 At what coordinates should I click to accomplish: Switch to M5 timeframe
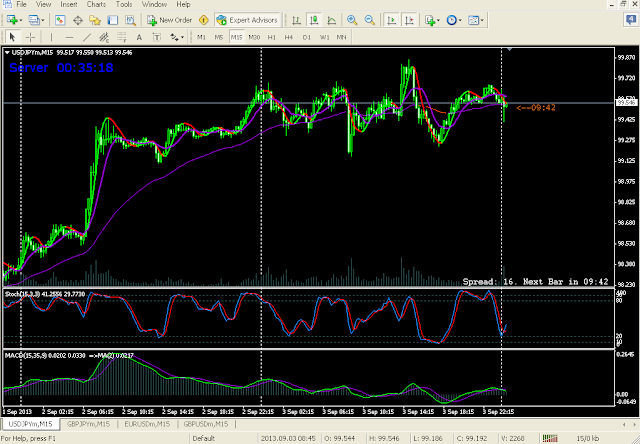point(219,37)
